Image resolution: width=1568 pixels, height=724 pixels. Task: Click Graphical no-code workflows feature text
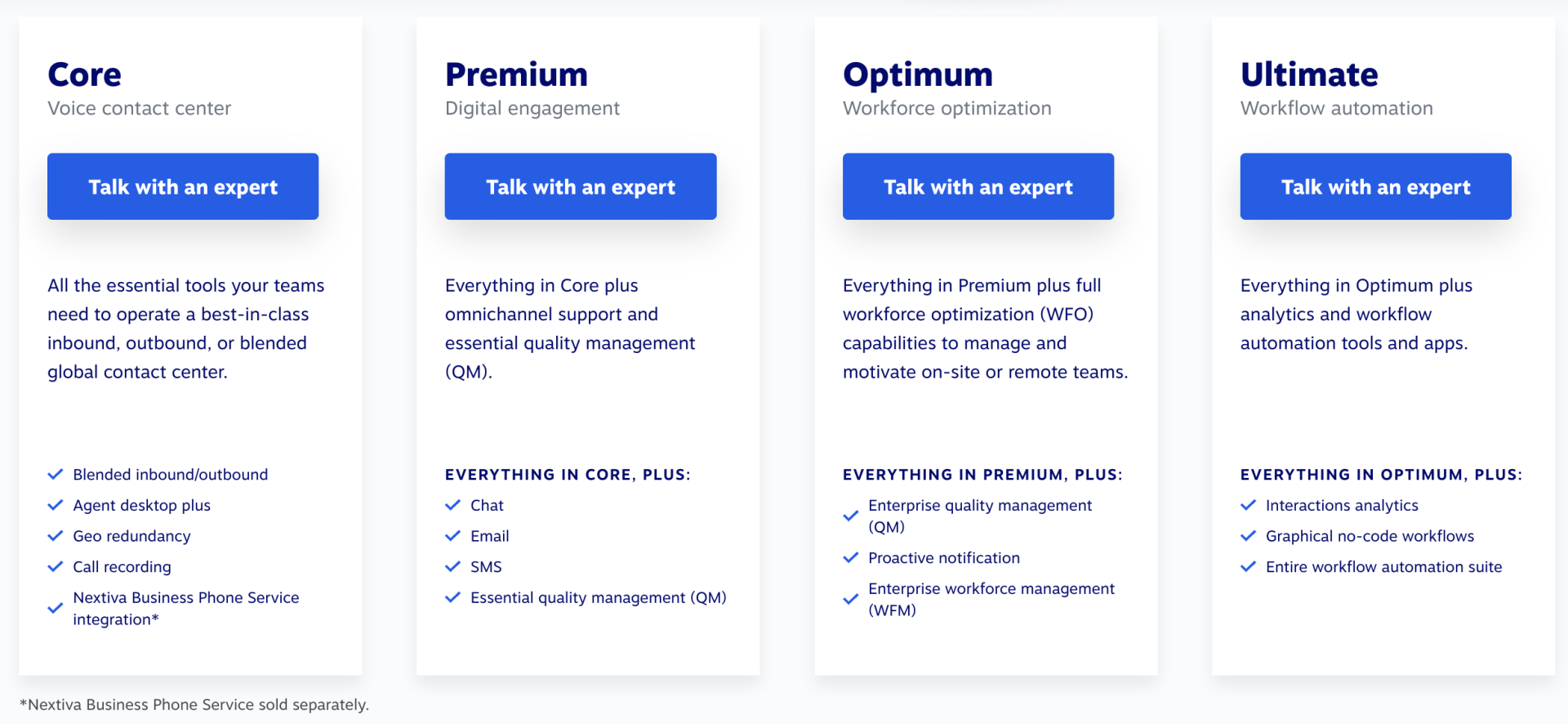1370,536
